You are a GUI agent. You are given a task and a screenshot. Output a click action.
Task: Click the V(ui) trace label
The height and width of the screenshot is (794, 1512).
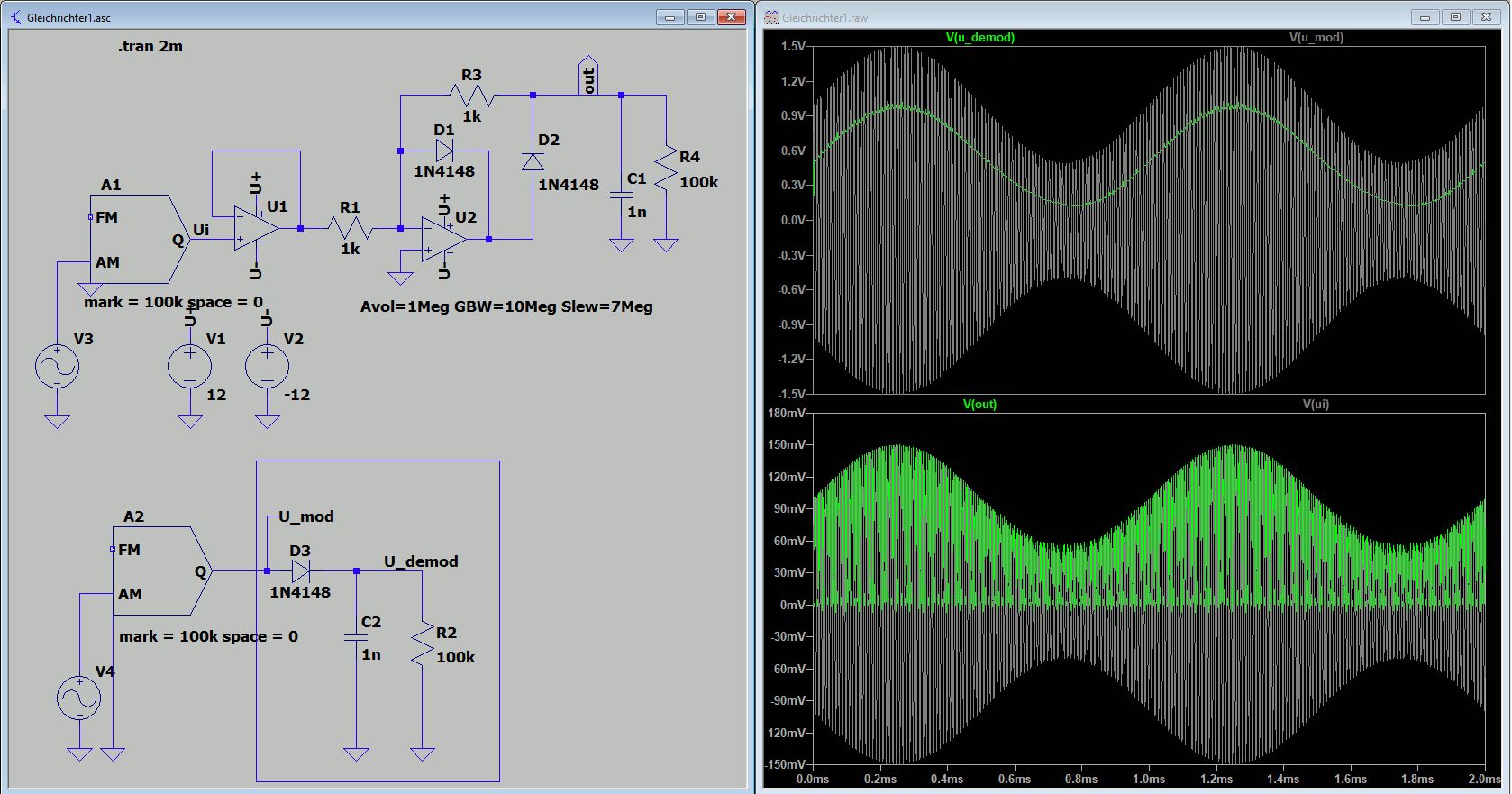point(1316,405)
